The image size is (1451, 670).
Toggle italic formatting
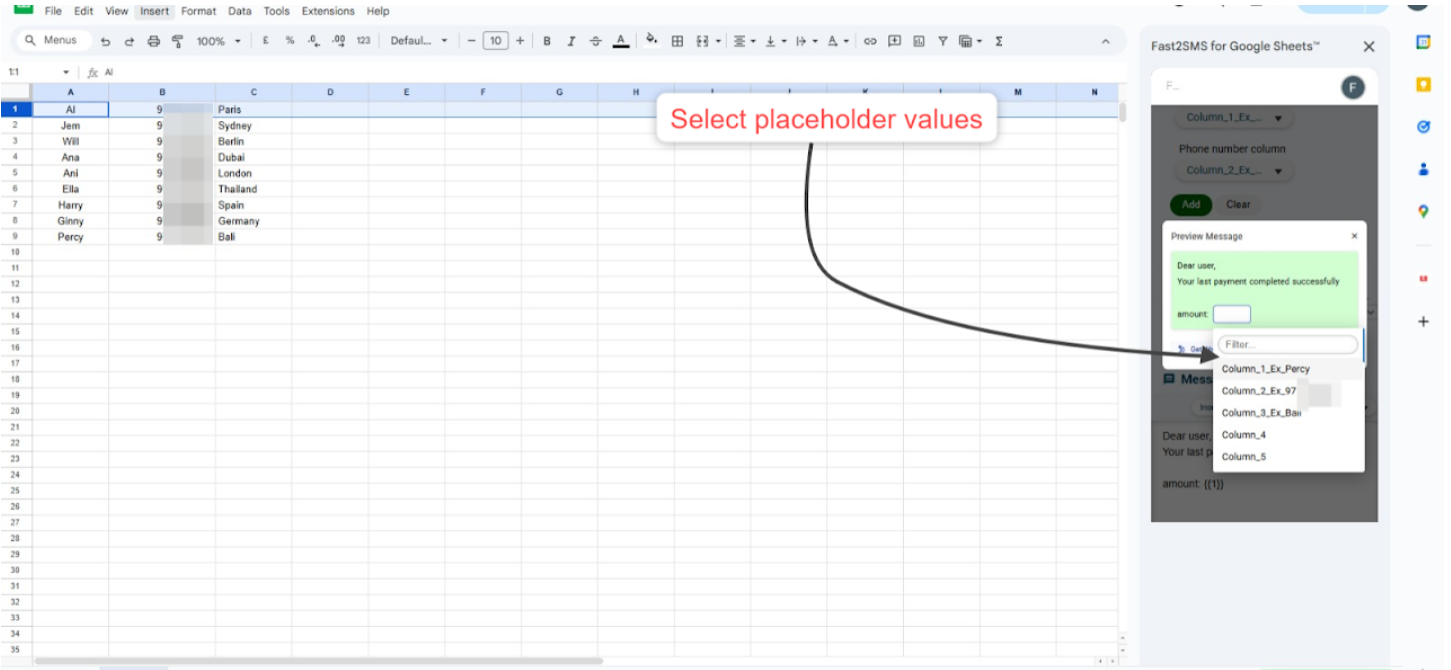tap(571, 41)
